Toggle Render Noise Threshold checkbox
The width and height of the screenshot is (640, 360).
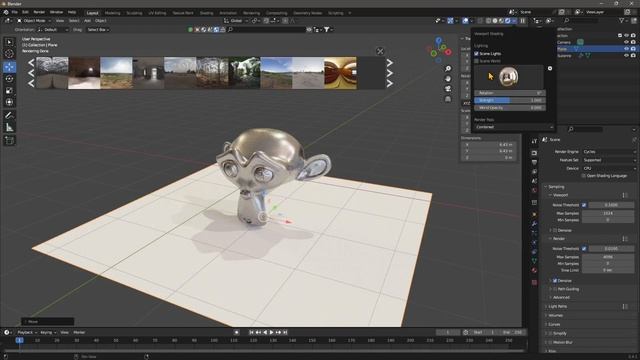[584, 249]
